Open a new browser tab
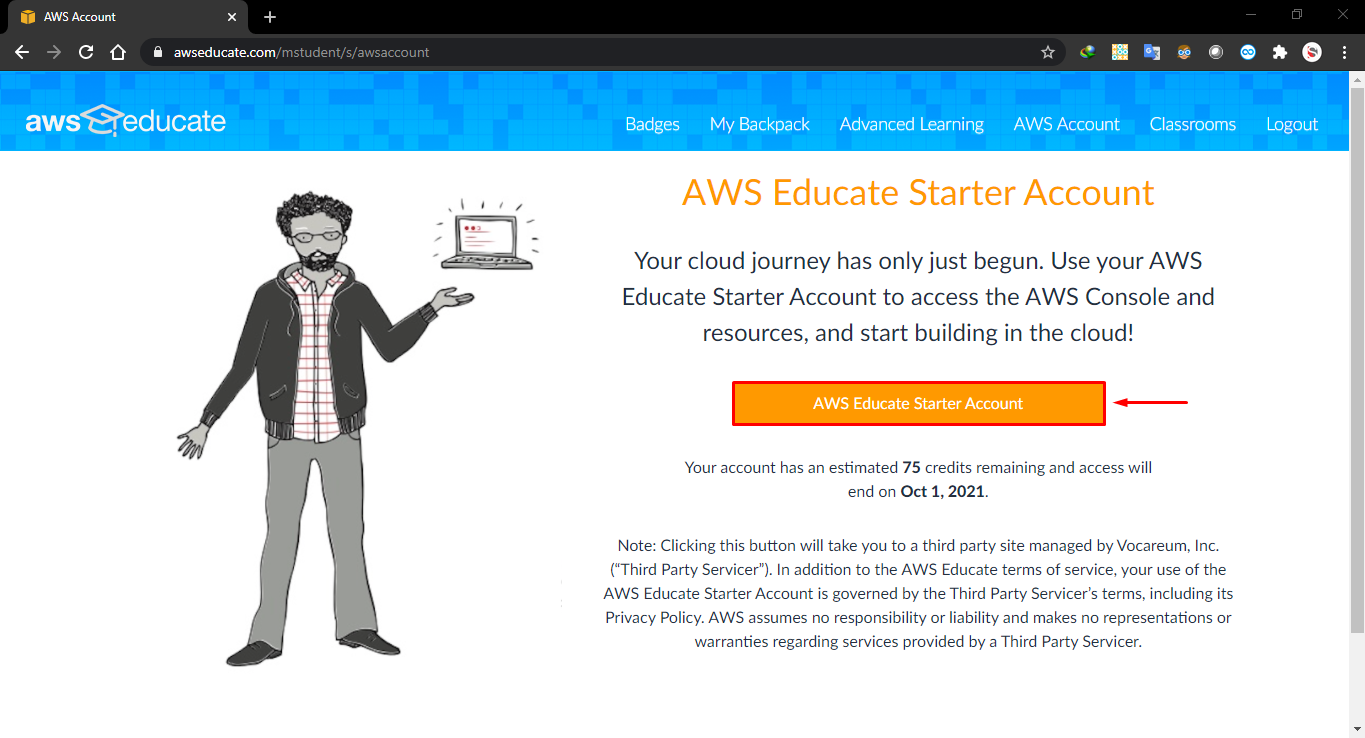This screenshot has width=1365, height=738. pyautogui.click(x=270, y=17)
